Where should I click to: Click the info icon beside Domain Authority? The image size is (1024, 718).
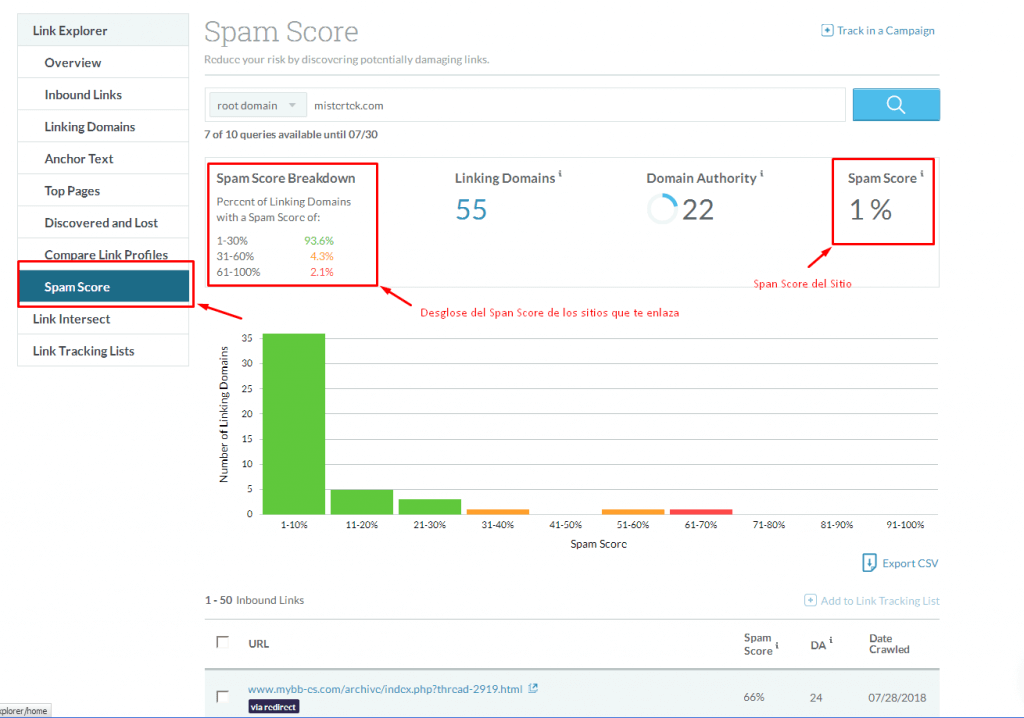pos(762,174)
